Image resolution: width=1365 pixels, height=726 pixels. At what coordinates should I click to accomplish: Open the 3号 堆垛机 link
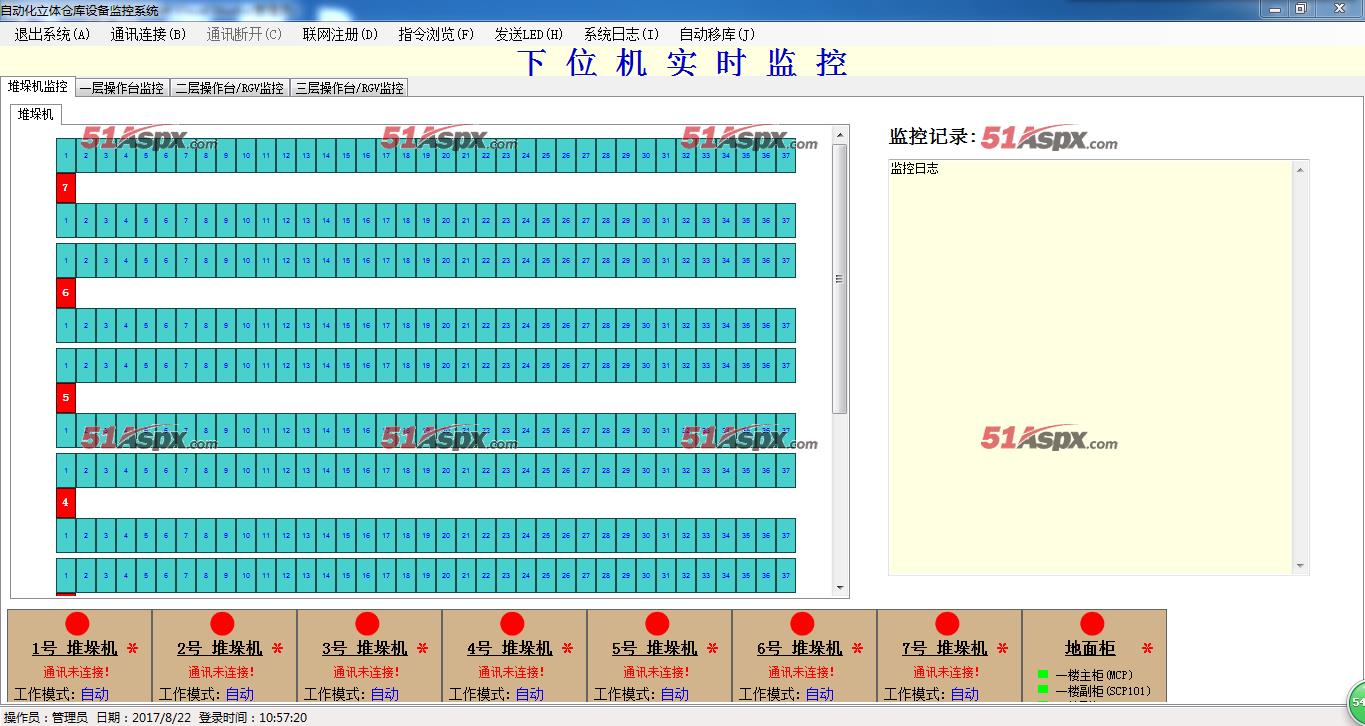(x=365, y=648)
